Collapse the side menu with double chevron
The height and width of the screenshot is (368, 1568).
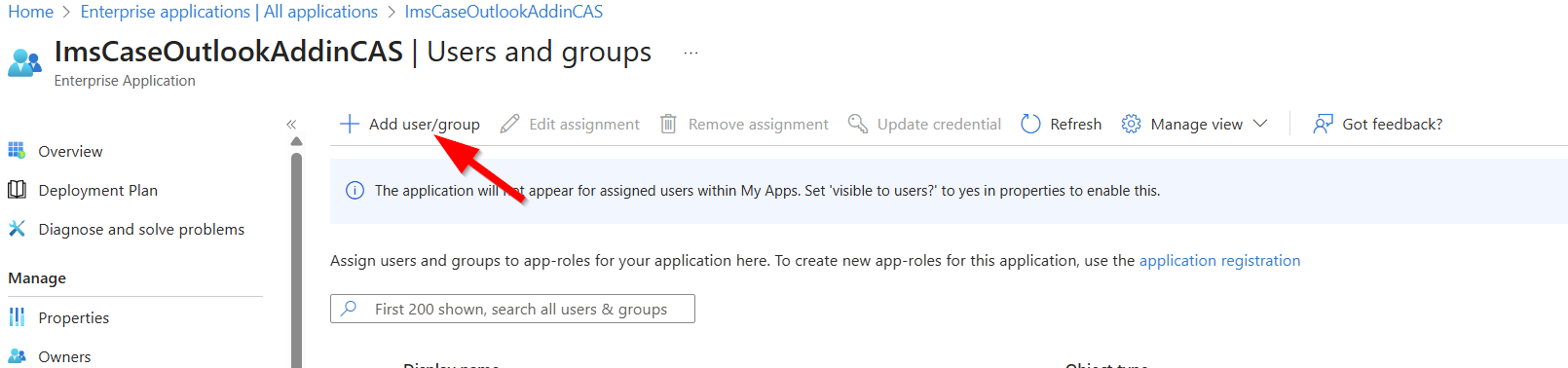click(x=291, y=125)
